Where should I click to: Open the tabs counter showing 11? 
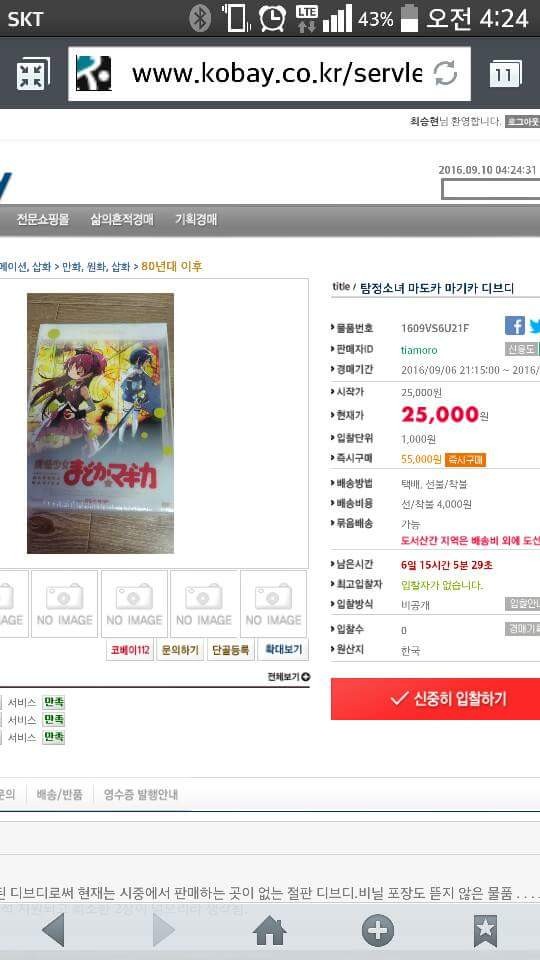point(506,74)
